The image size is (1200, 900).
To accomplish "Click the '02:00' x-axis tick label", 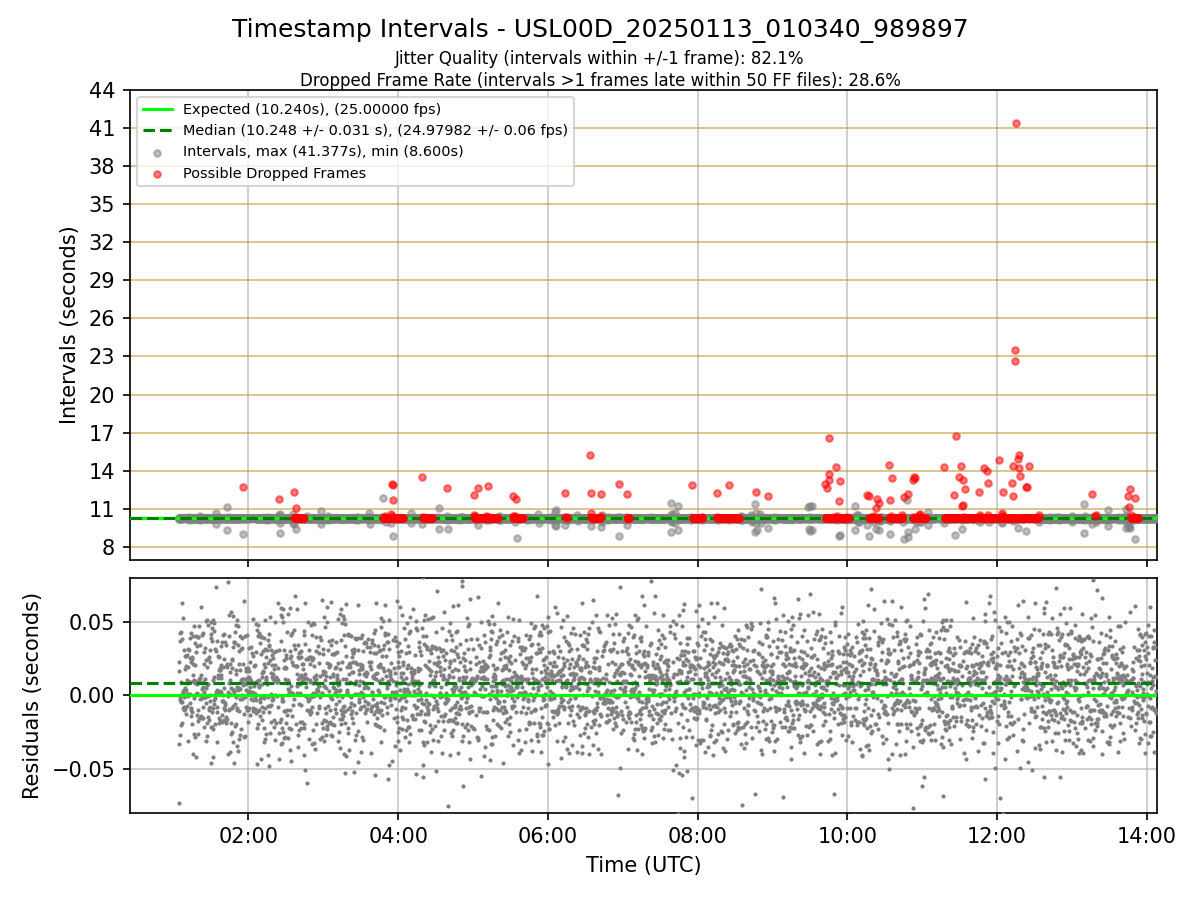I will click(248, 835).
